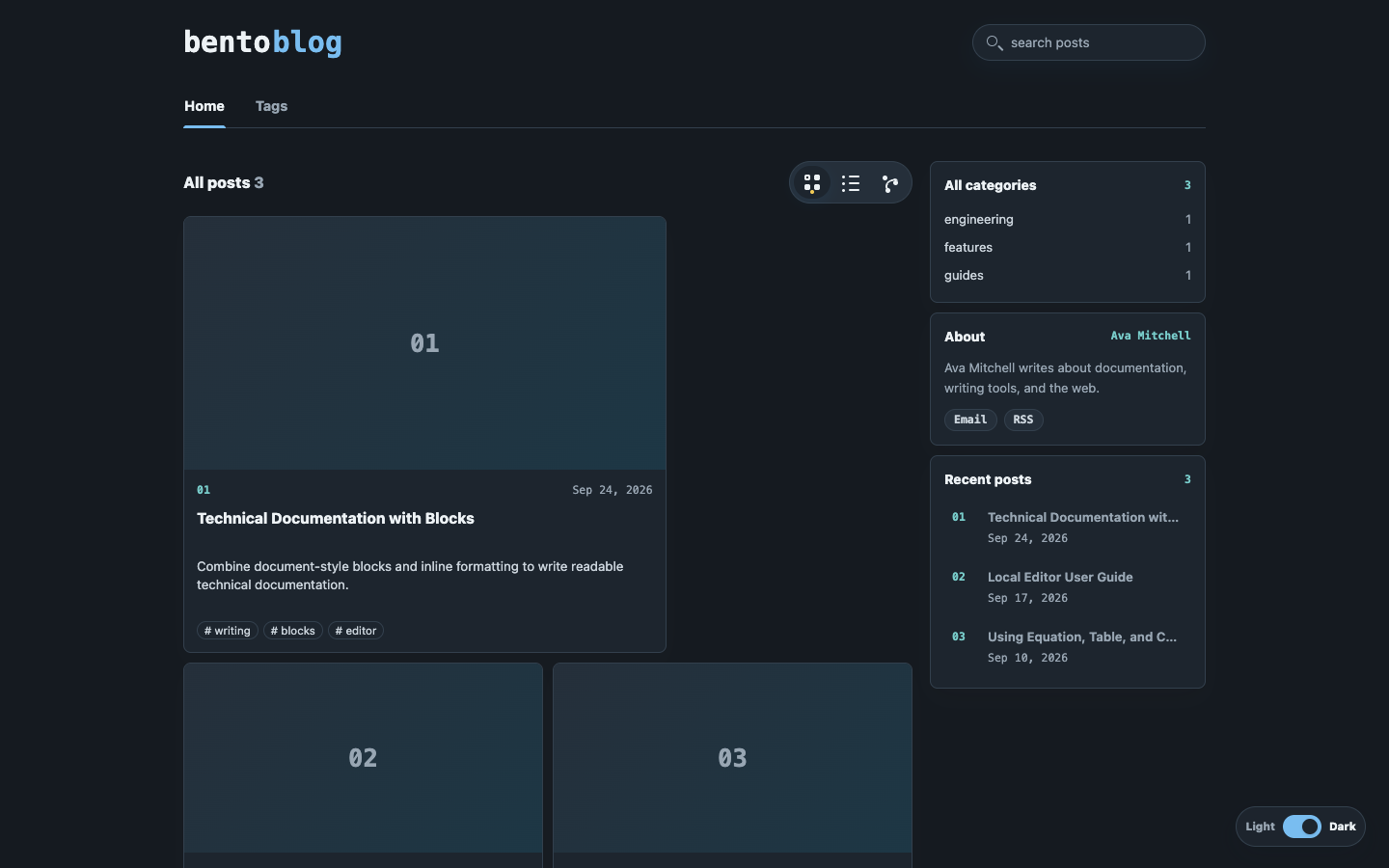
Task: Click the Recent posts heading
Action: (988, 479)
